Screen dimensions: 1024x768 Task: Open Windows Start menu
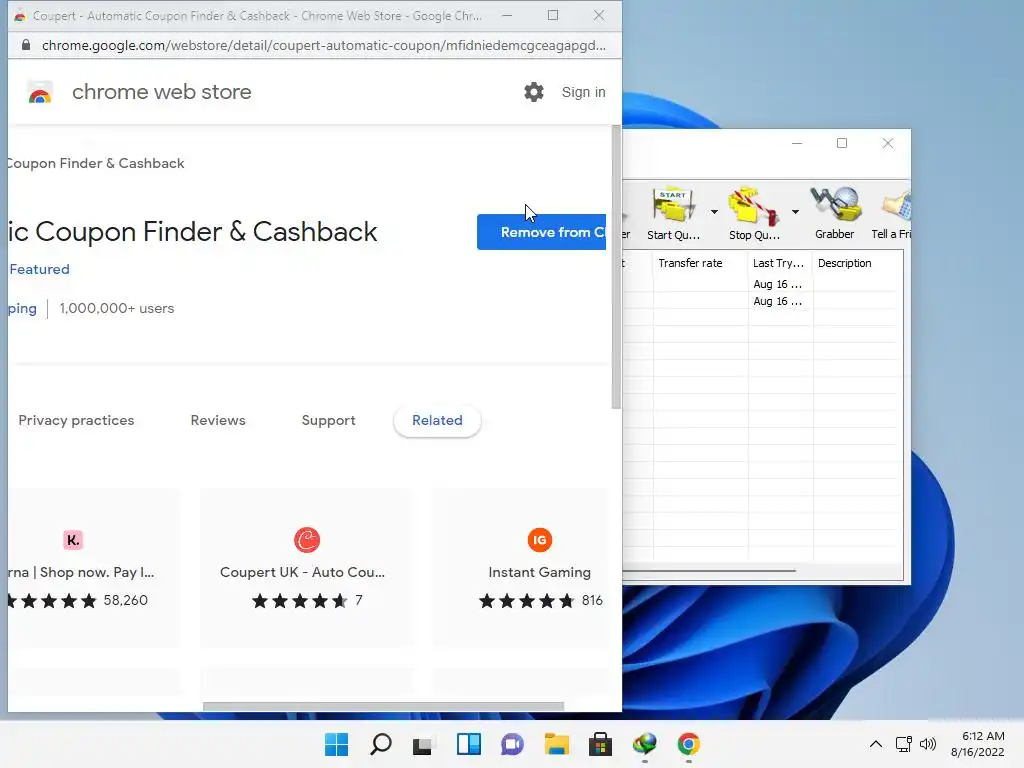click(336, 744)
